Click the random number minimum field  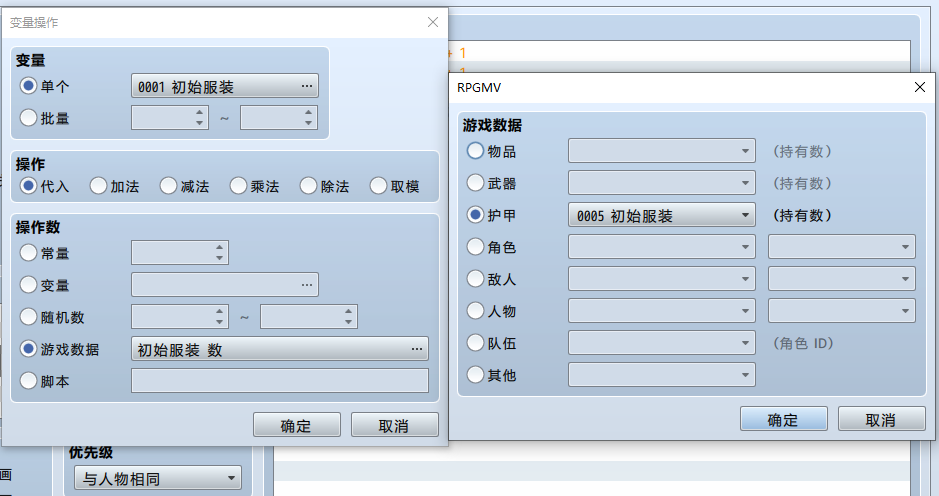(180, 316)
